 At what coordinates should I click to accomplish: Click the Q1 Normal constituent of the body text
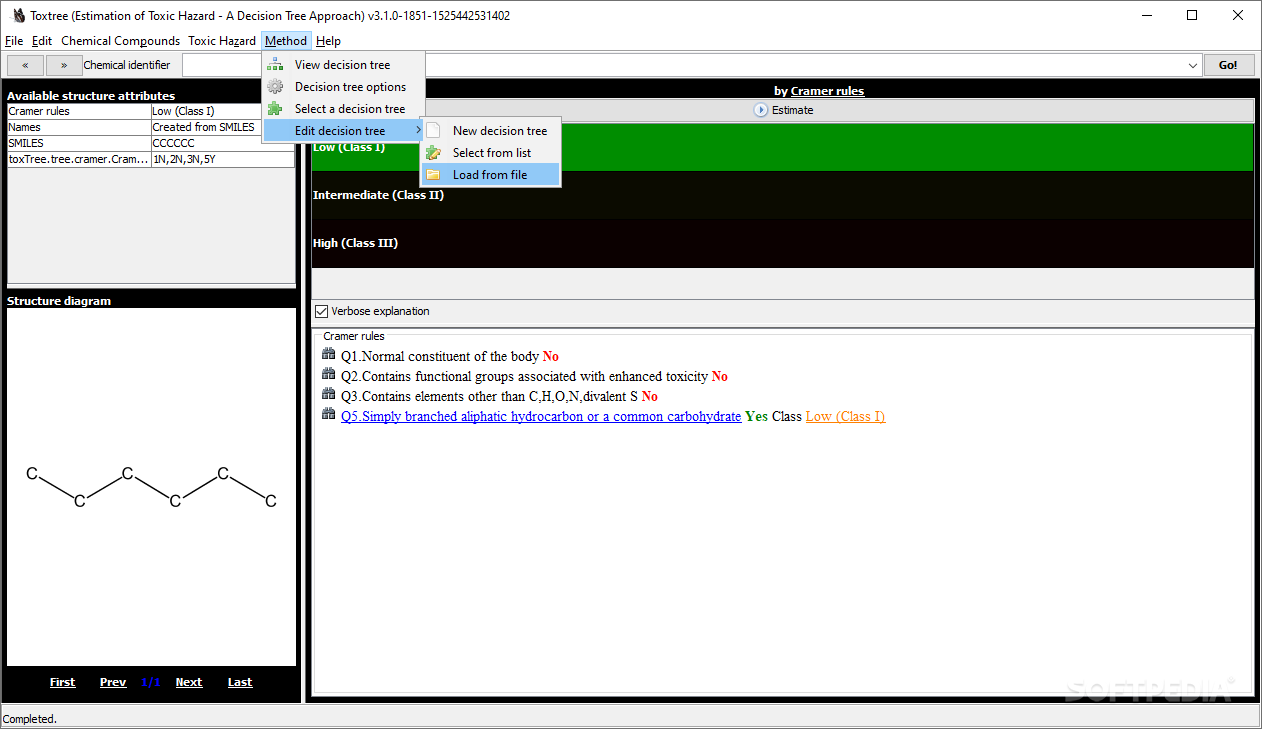439,356
